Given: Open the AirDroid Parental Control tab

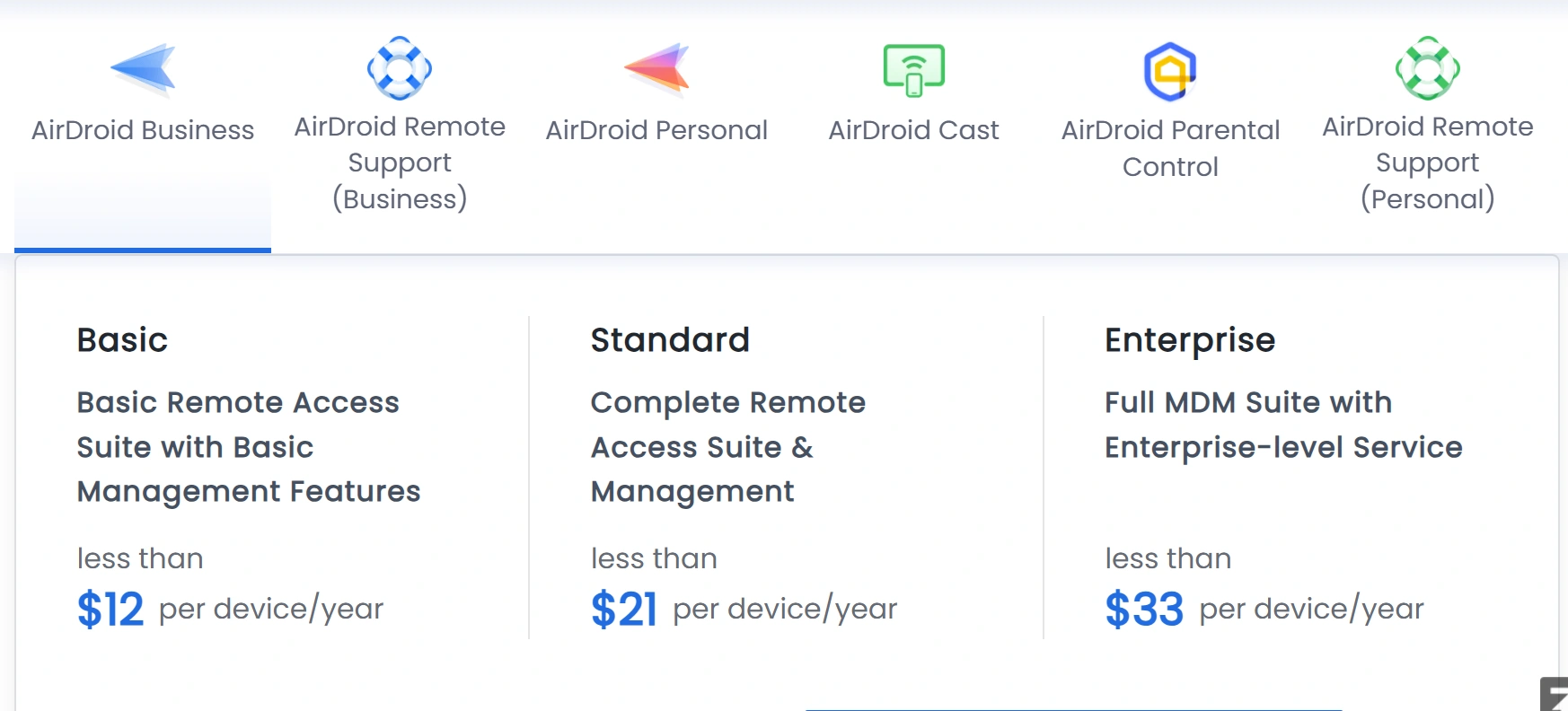Looking at the screenshot, I should point(1170,149).
